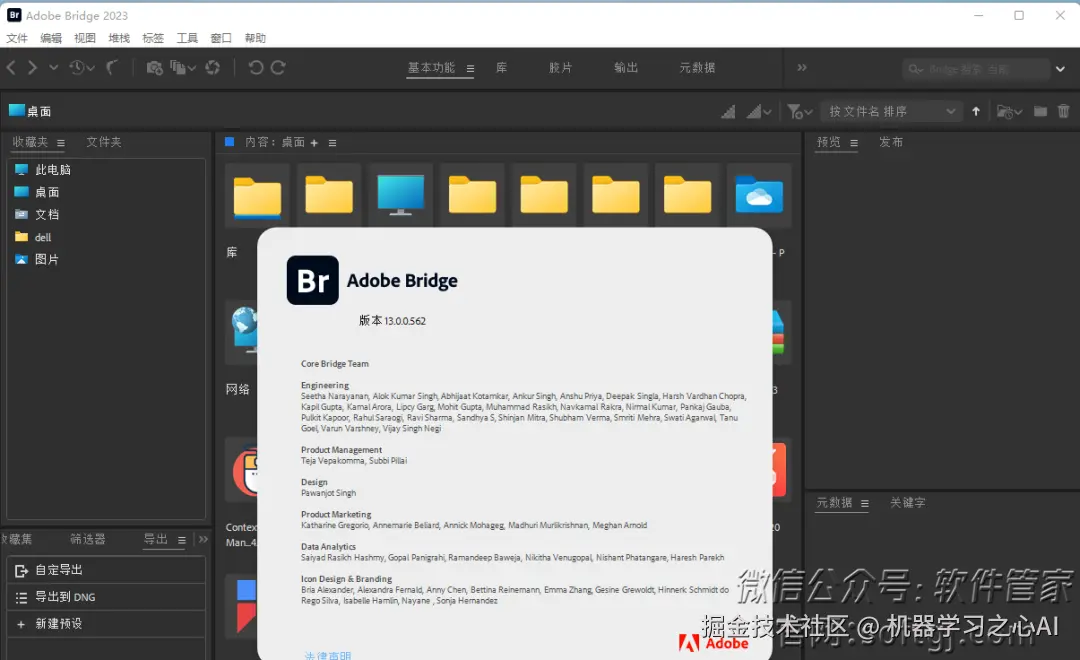
Task: Click the Br logo in the about dialog
Action: tap(313, 280)
